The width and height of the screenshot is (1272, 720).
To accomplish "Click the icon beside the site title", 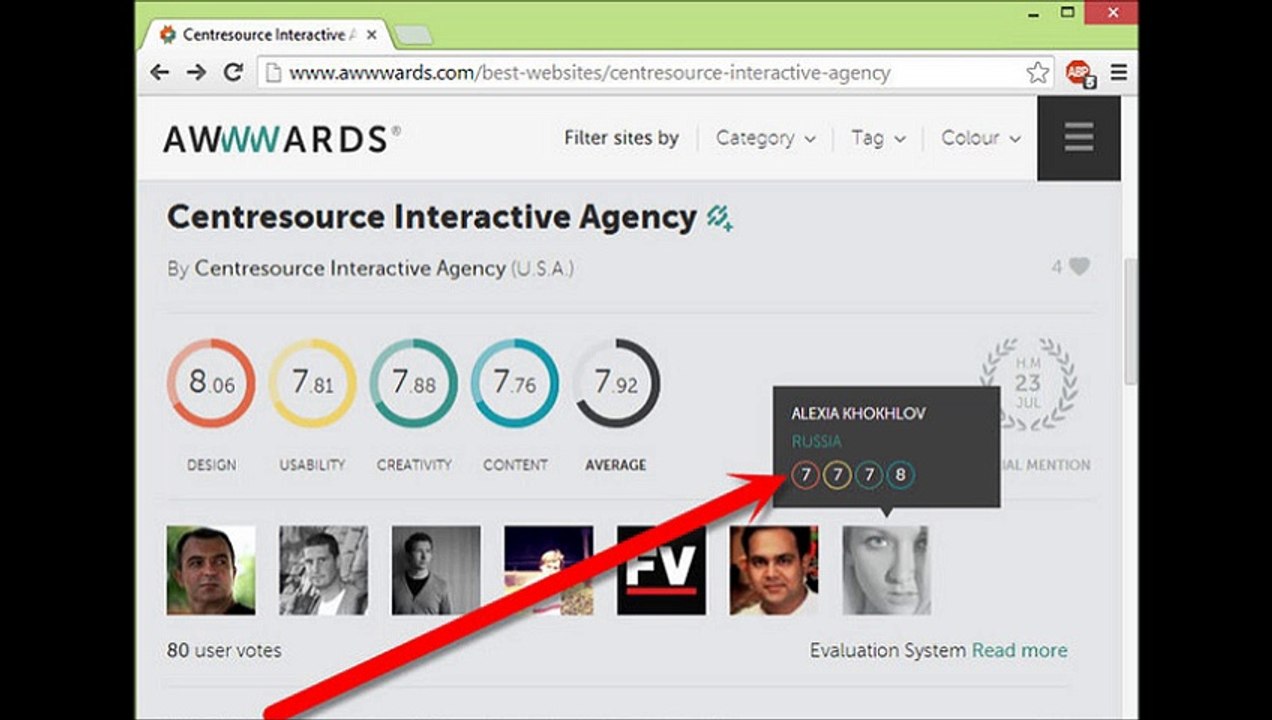I will pos(719,217).
